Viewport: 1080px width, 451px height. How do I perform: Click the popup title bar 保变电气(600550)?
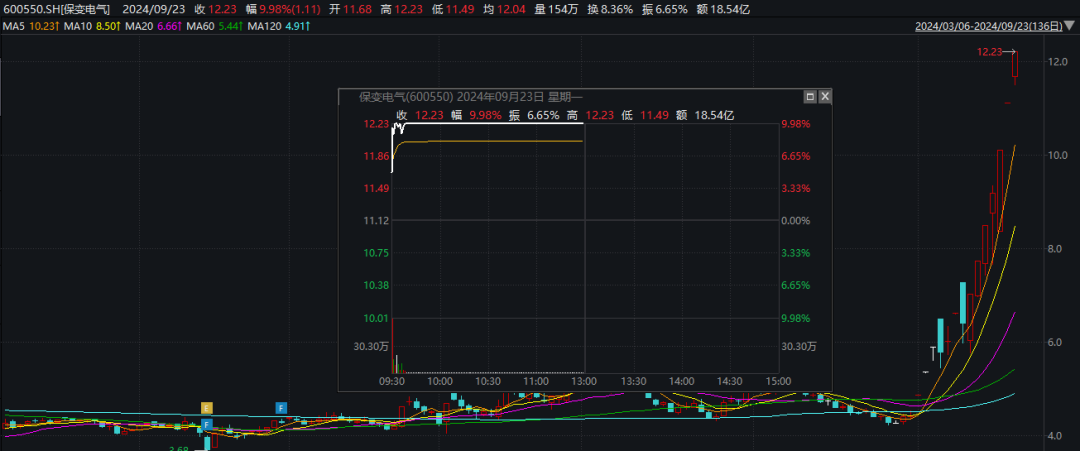(x=450, y=98)
